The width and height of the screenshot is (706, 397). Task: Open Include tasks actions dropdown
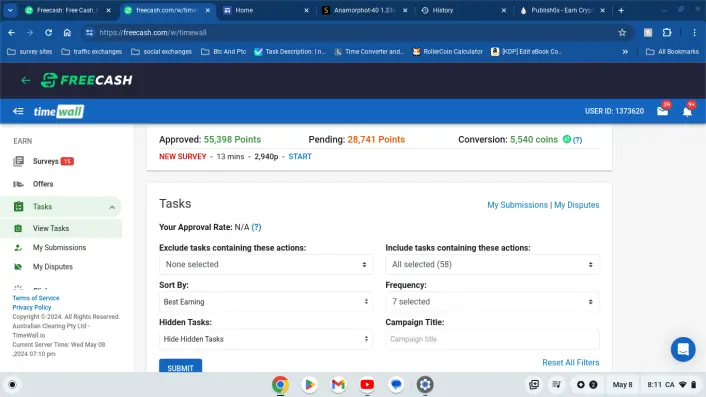(492, 264)
